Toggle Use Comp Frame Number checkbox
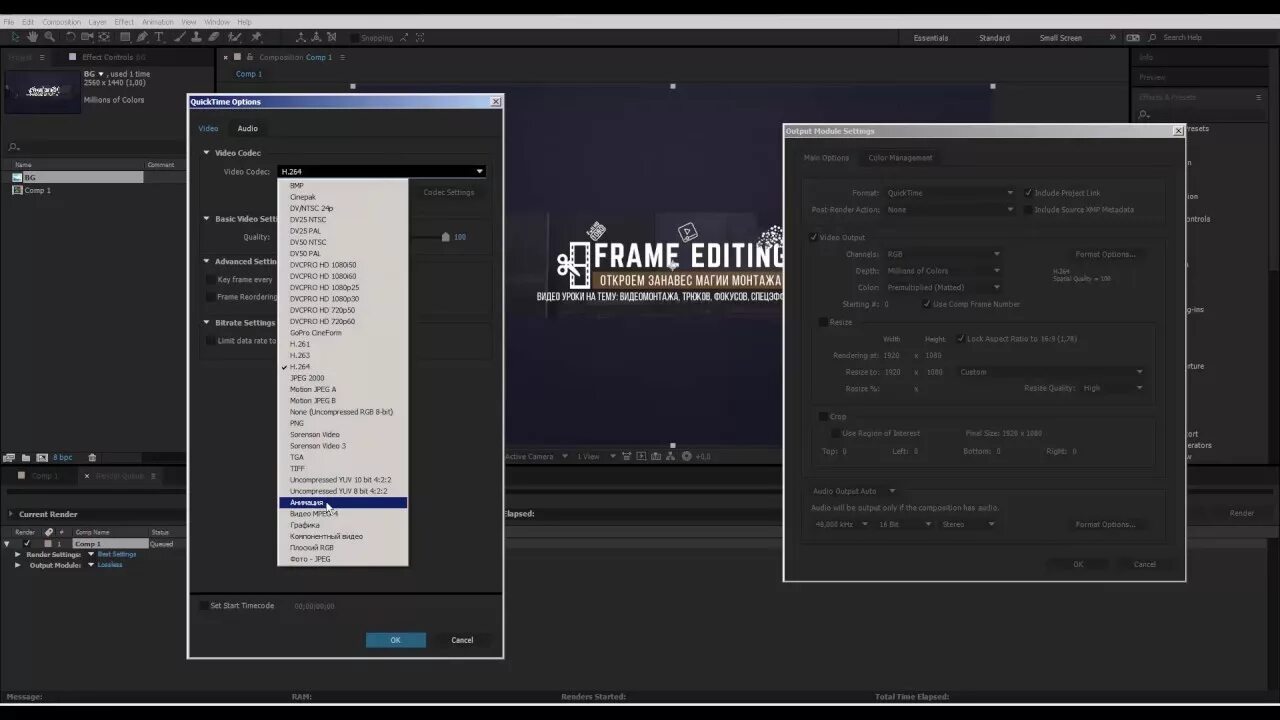Image resolution: width=1280 pixels, height=720 pixels. click(926, 304)
